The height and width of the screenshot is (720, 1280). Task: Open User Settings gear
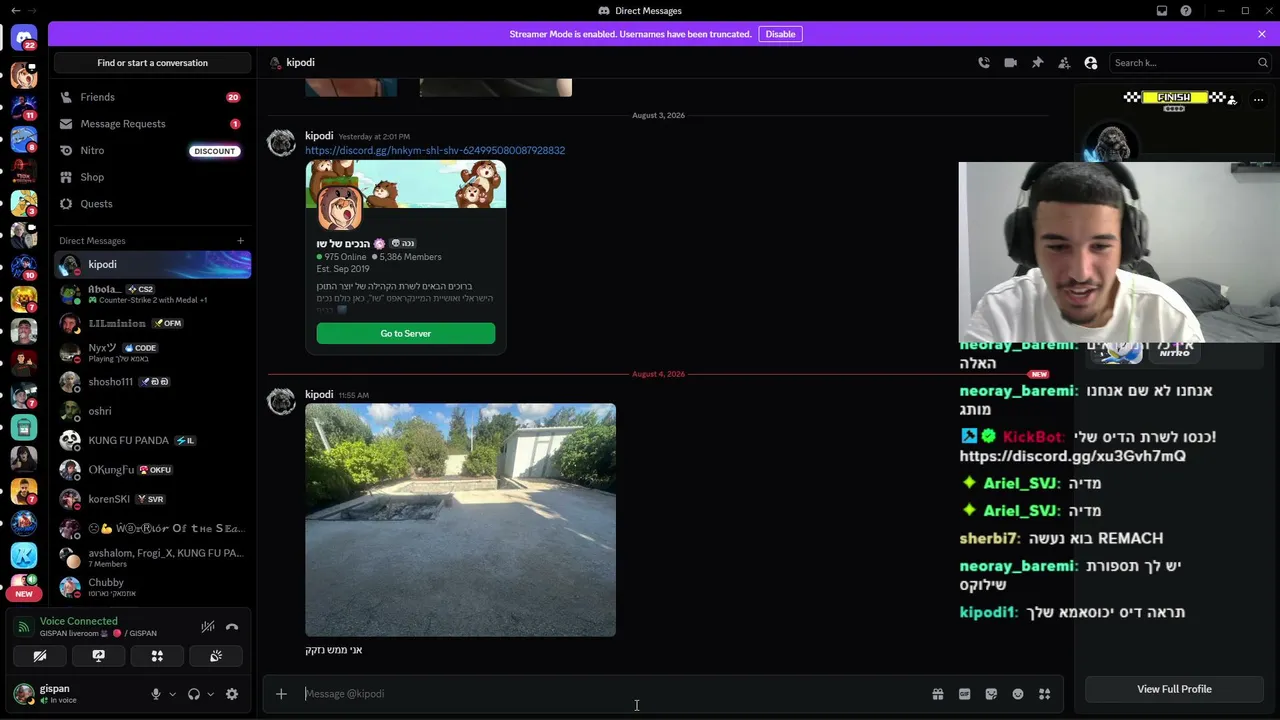232,694
